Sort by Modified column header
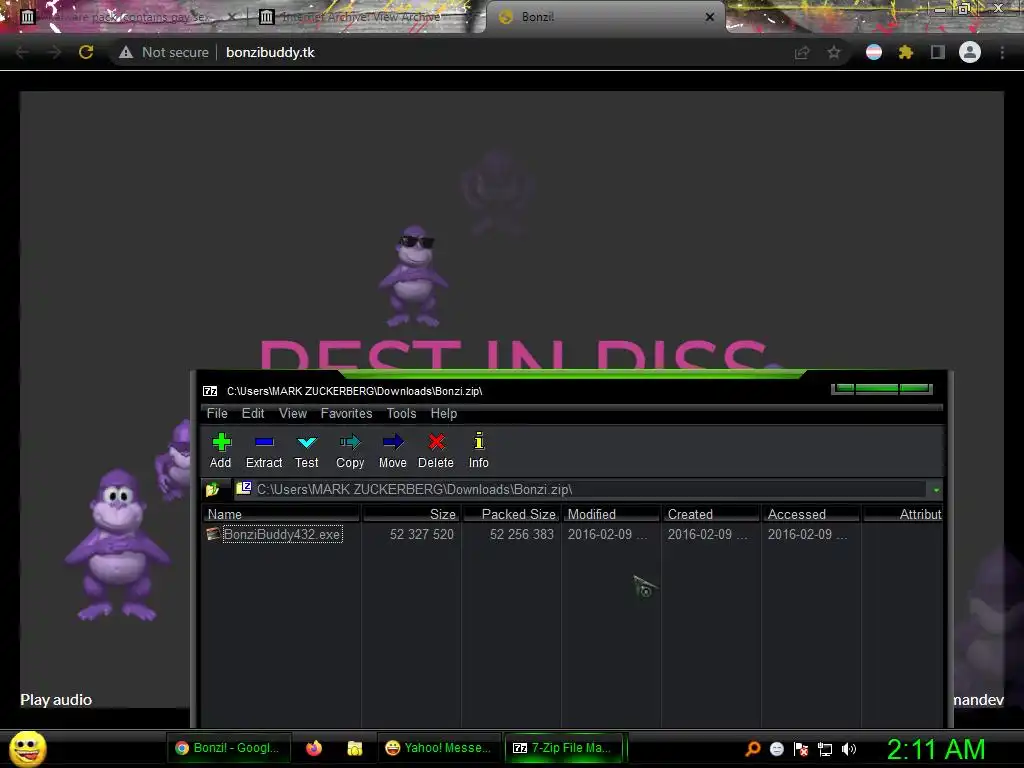Image resolution: width=1024 pixels, height=768 pixels. (x=611, y=514)
